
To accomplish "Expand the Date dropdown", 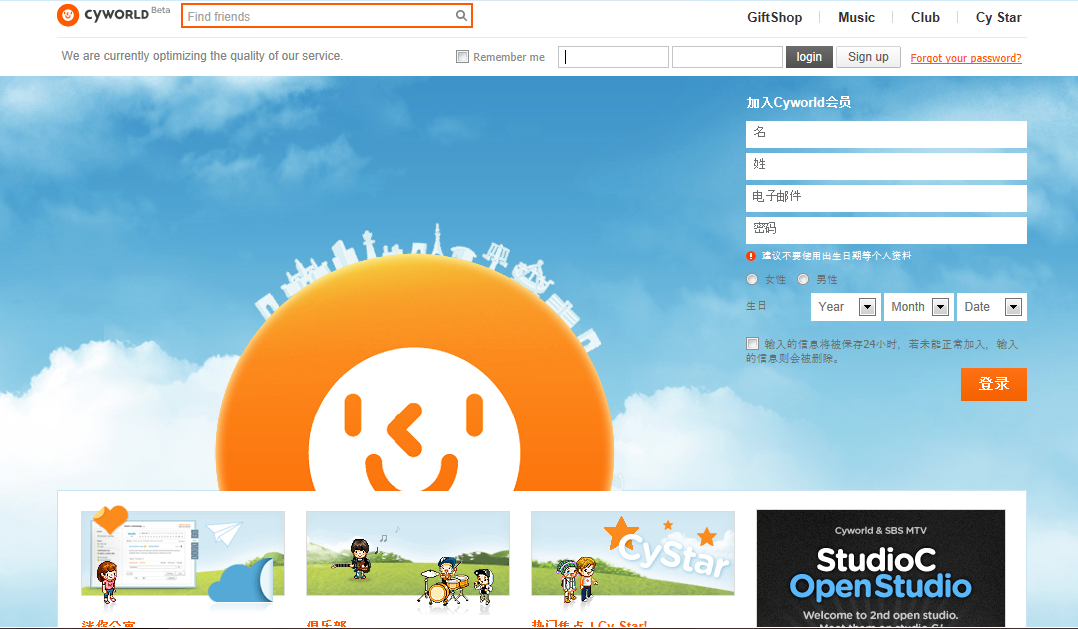I will (992, 307).
